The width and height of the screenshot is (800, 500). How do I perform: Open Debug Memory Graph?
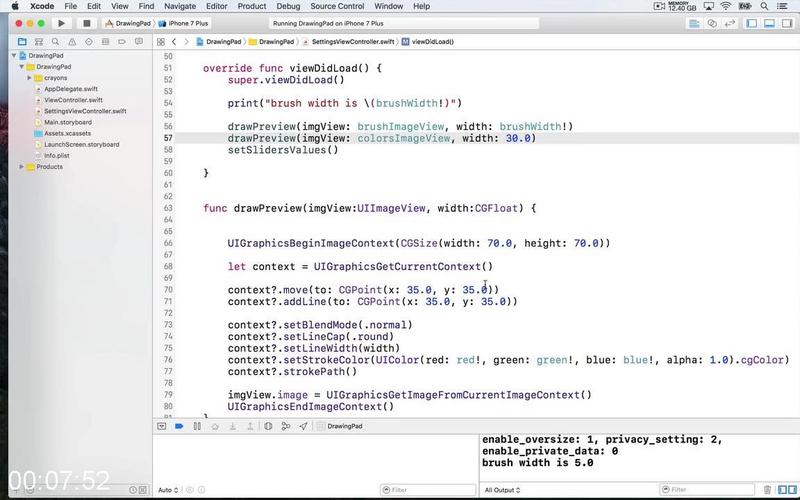point(286,426)
